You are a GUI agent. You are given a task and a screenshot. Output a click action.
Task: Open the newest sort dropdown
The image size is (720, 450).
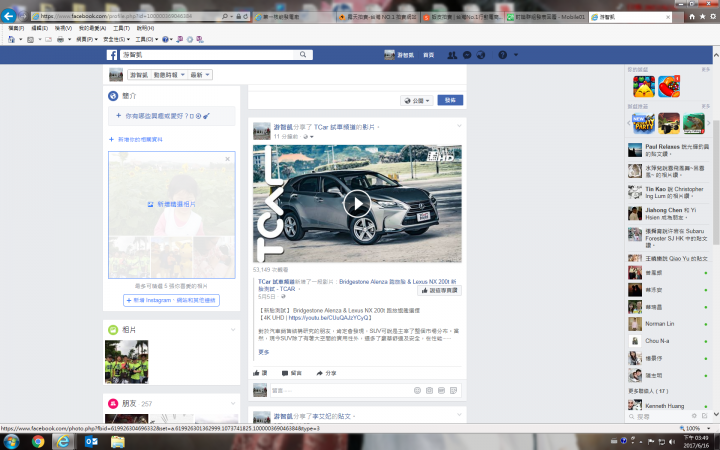click(200, 75)
